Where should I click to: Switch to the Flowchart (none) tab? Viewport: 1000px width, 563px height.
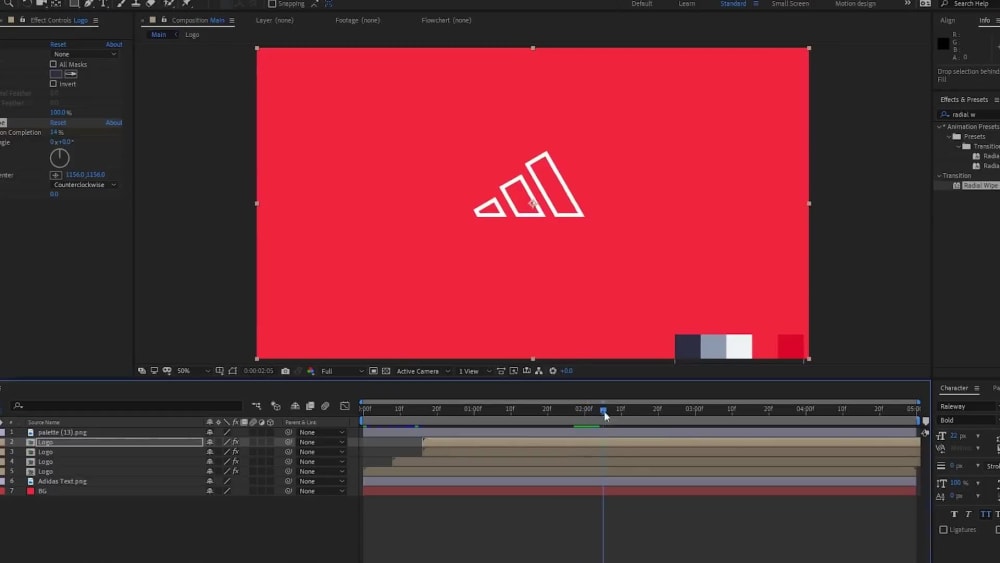coord(446,20)
